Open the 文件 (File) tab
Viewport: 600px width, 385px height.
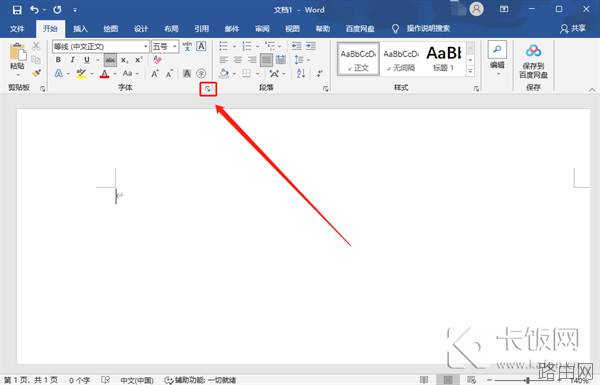[x=17, y=29]
